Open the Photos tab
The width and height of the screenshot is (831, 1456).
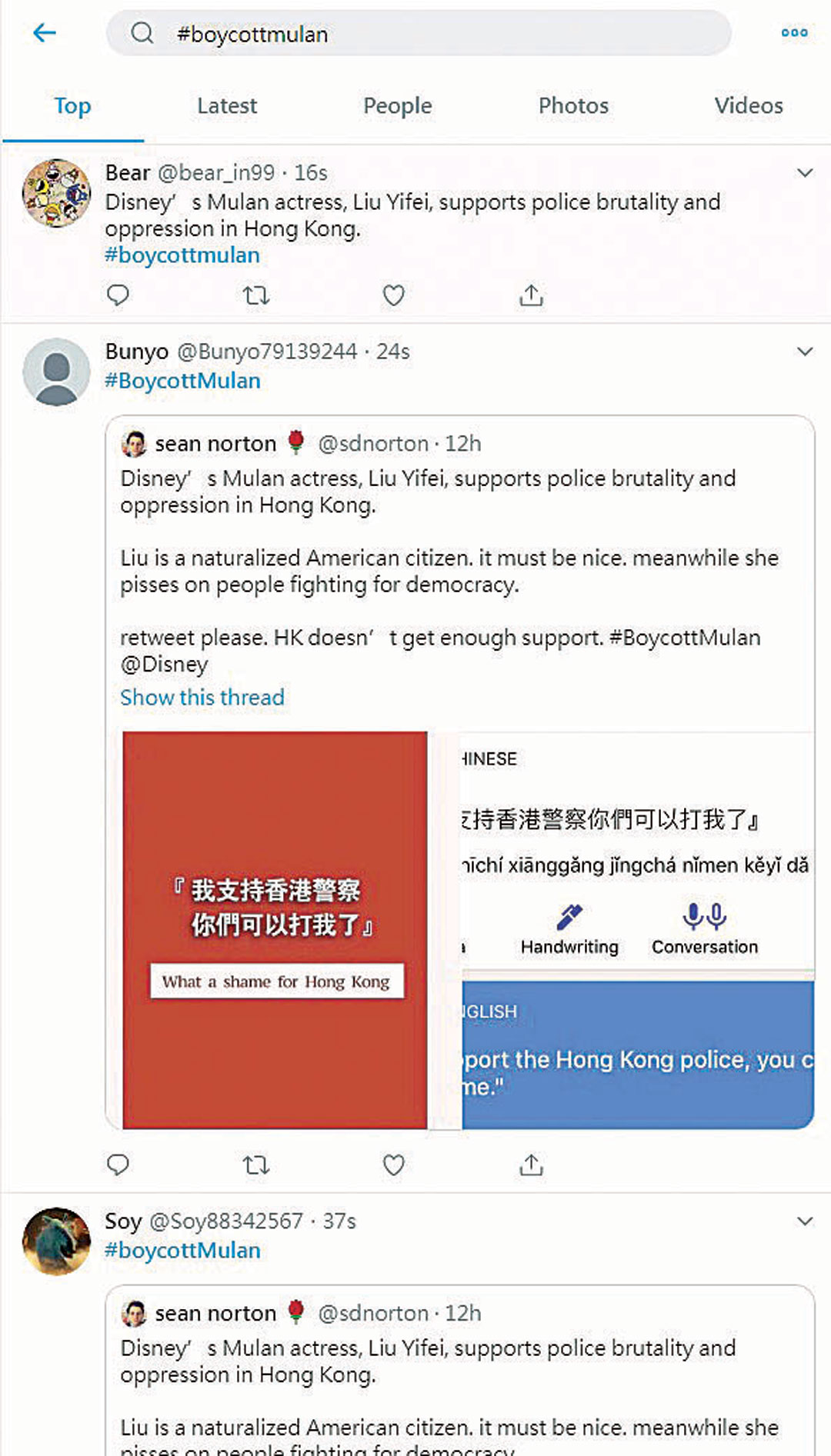pyautogui.click(x=573, y=105)
